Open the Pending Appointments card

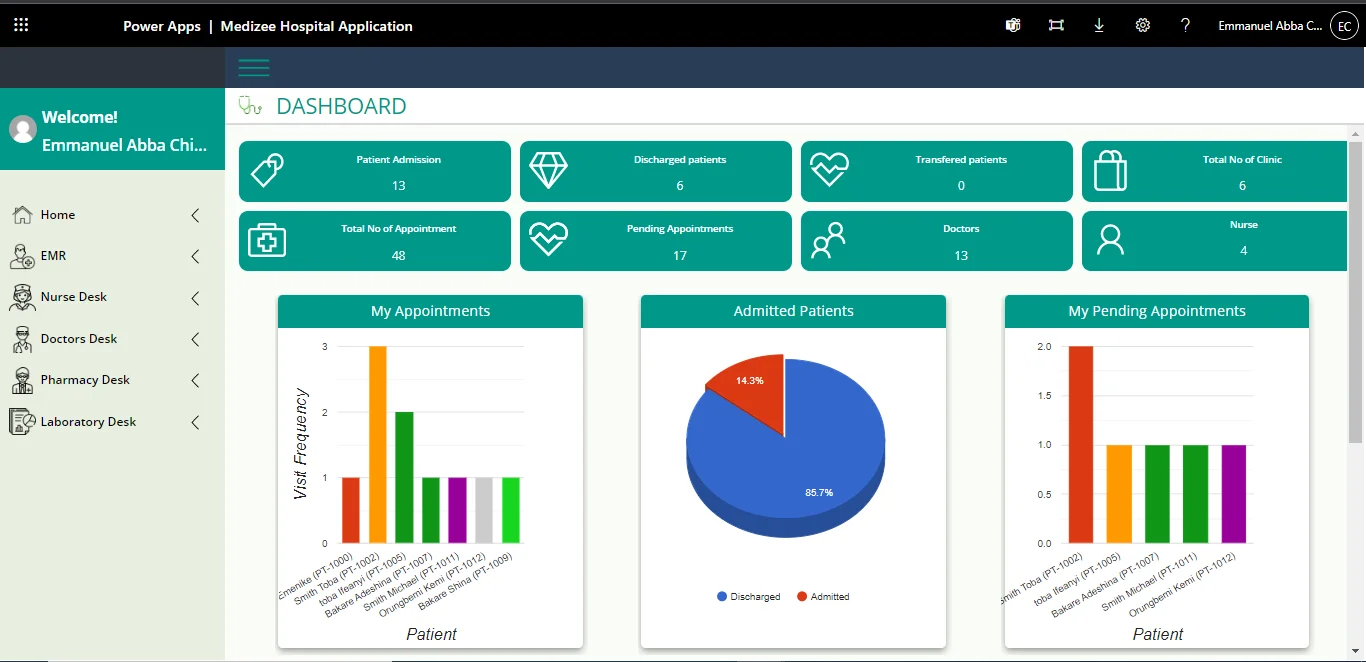click(656, 241)
